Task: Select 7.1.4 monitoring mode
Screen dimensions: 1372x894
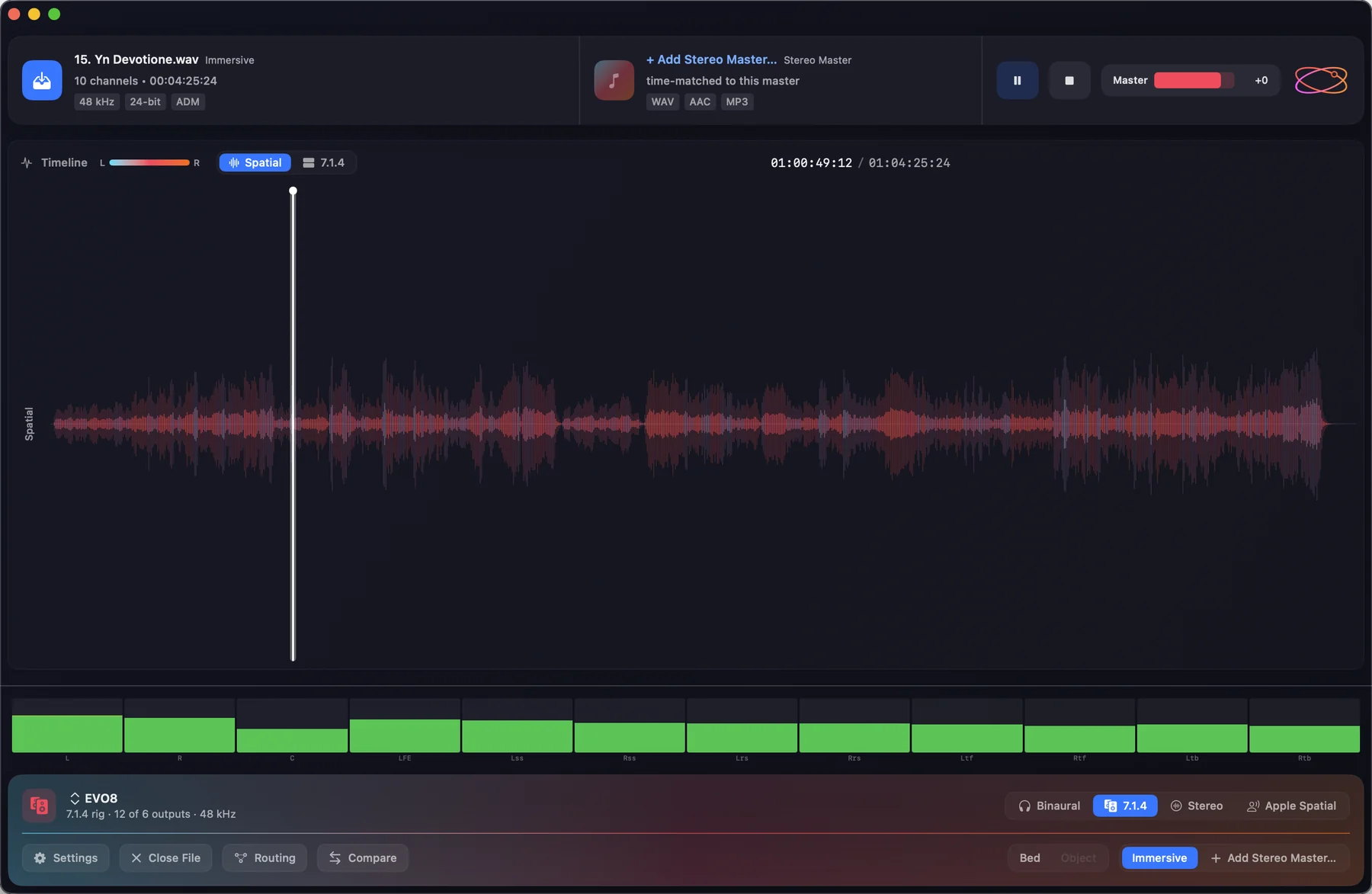Action: point(1125,806)
